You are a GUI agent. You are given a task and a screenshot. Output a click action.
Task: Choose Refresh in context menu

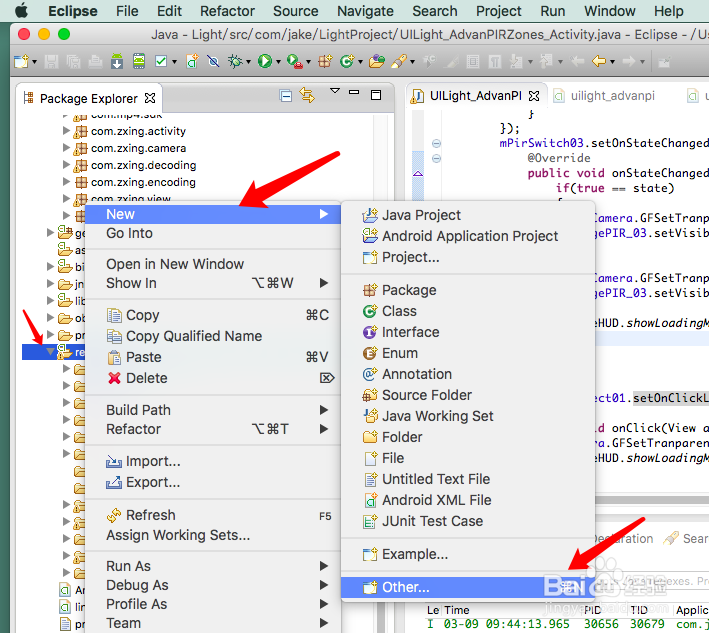coord(213,515)
